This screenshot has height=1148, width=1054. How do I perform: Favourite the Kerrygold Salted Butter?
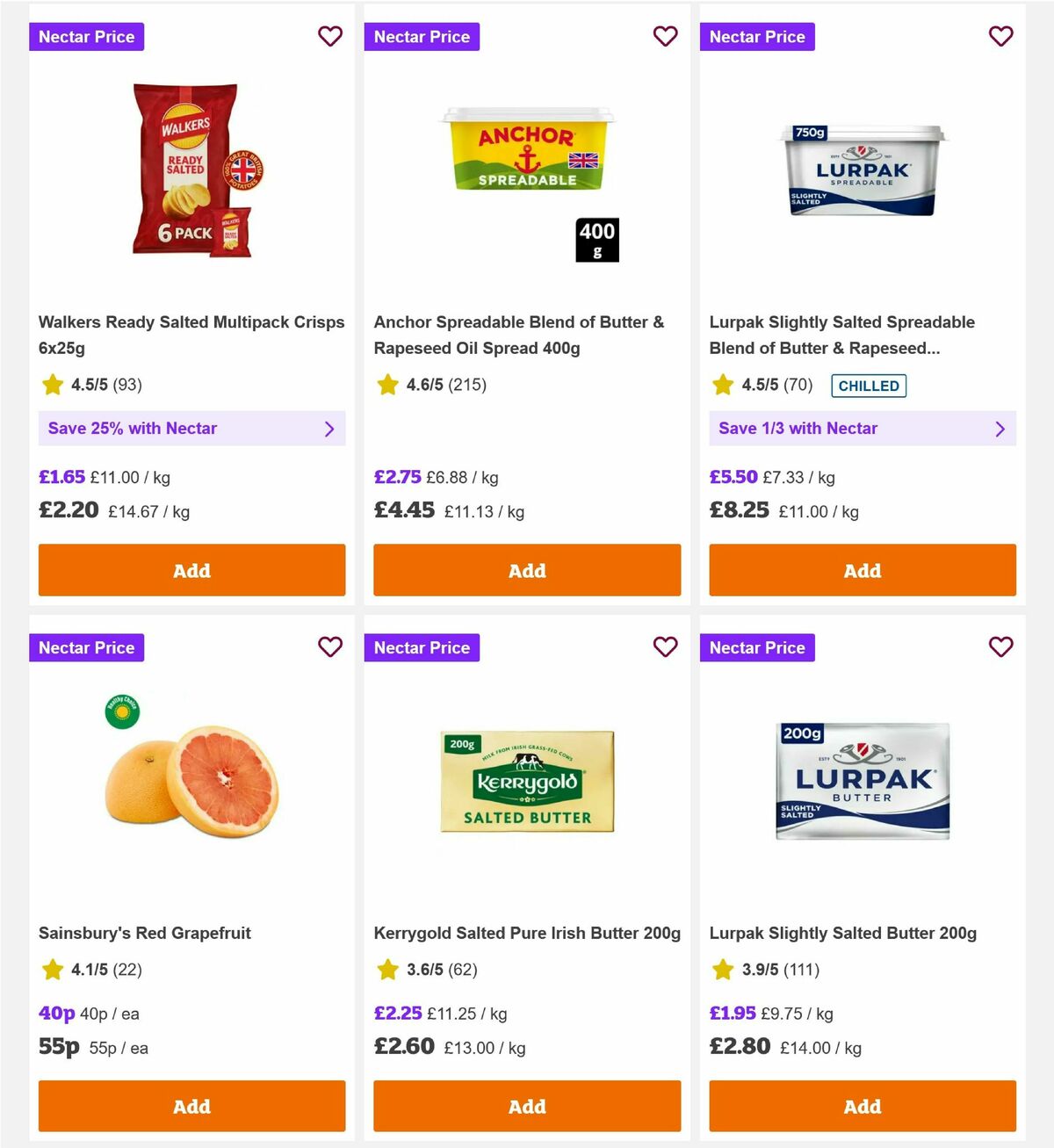click(x=665, y=647)
